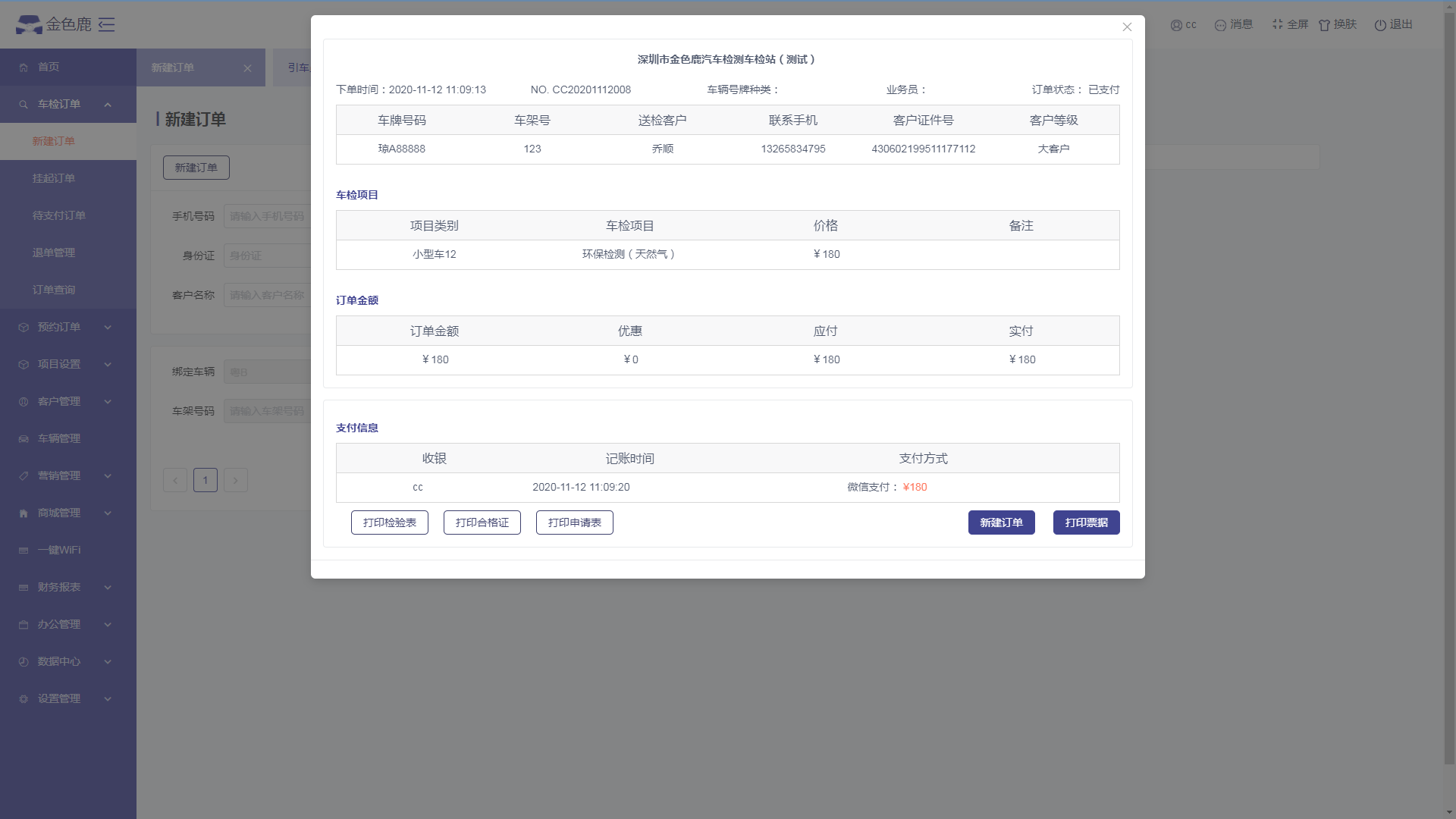Close the order detail dialog
1456x819 pixels.
1127,27
